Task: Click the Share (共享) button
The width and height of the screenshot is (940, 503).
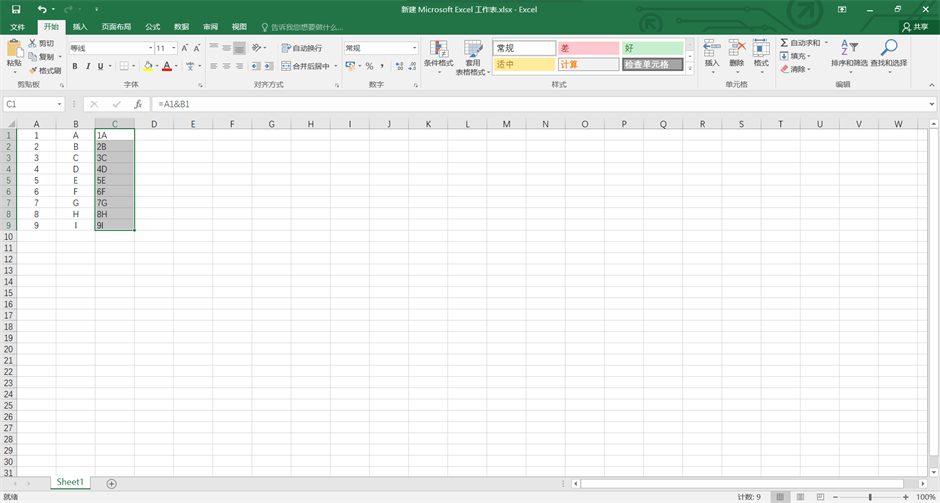Action: (x=914, y=27)
